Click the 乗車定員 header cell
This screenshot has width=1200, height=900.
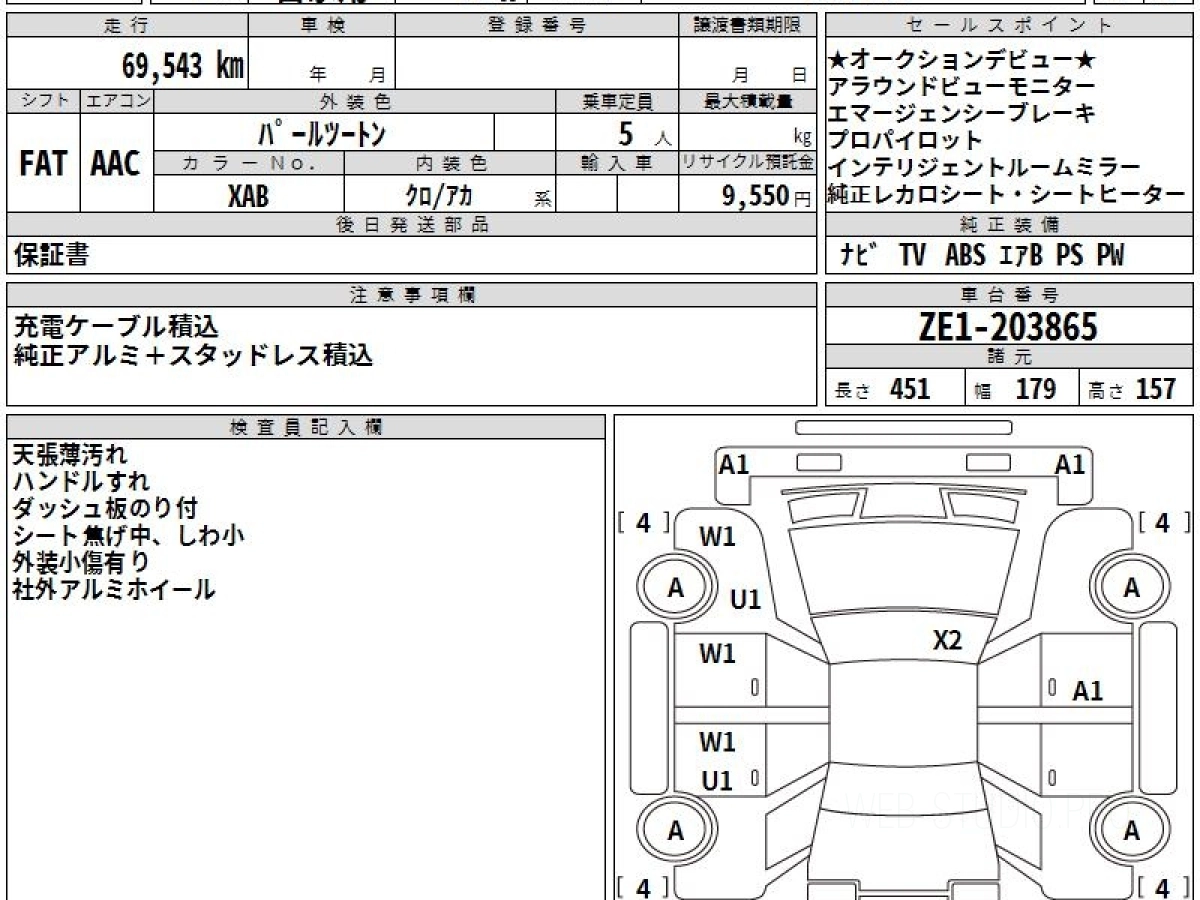point(618,101)
